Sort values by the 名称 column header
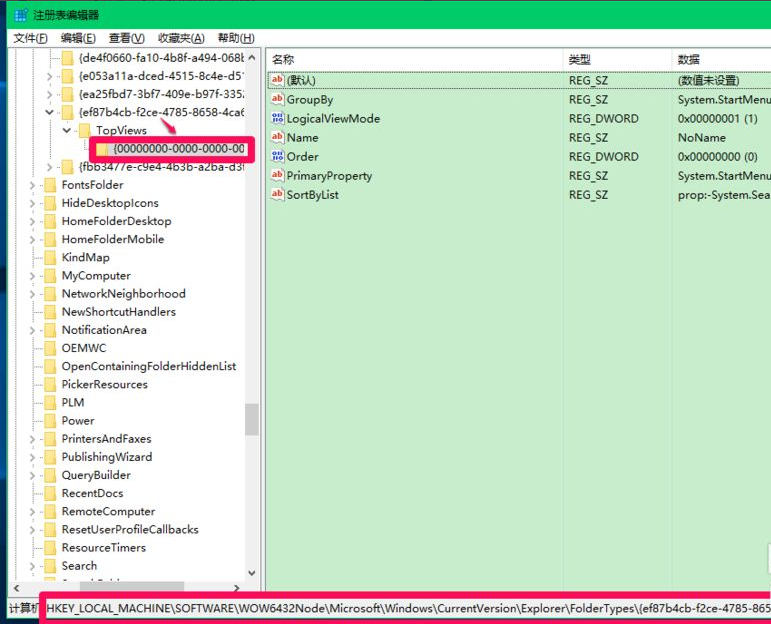 tap(283, 59)
